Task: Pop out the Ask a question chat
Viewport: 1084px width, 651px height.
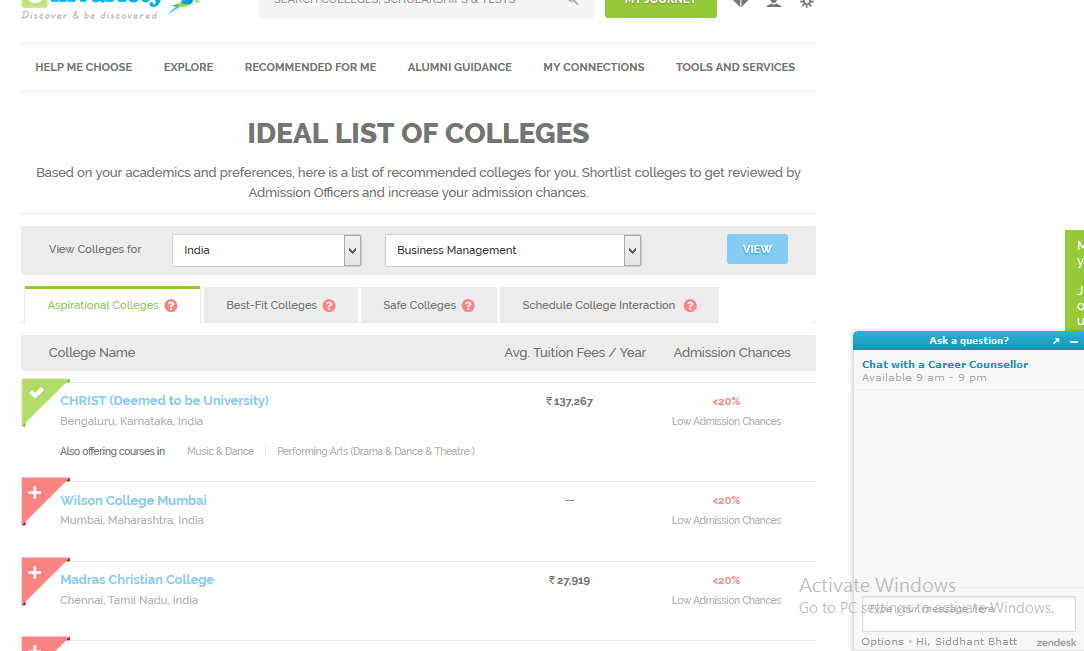Action: (x=1056, y=341)
